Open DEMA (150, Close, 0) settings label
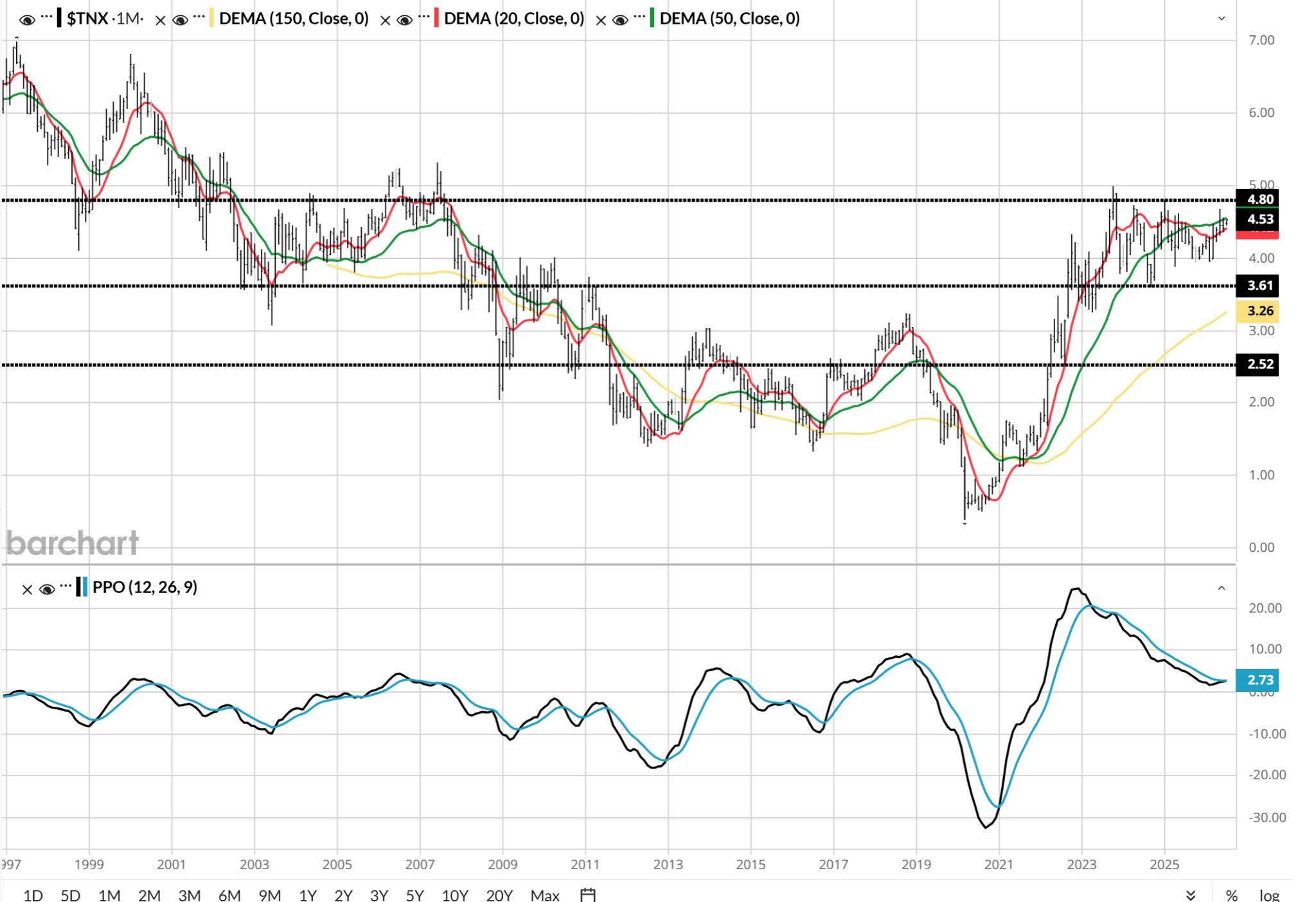The width and height of the screenshot is (1316, 902). pos(294,19)
